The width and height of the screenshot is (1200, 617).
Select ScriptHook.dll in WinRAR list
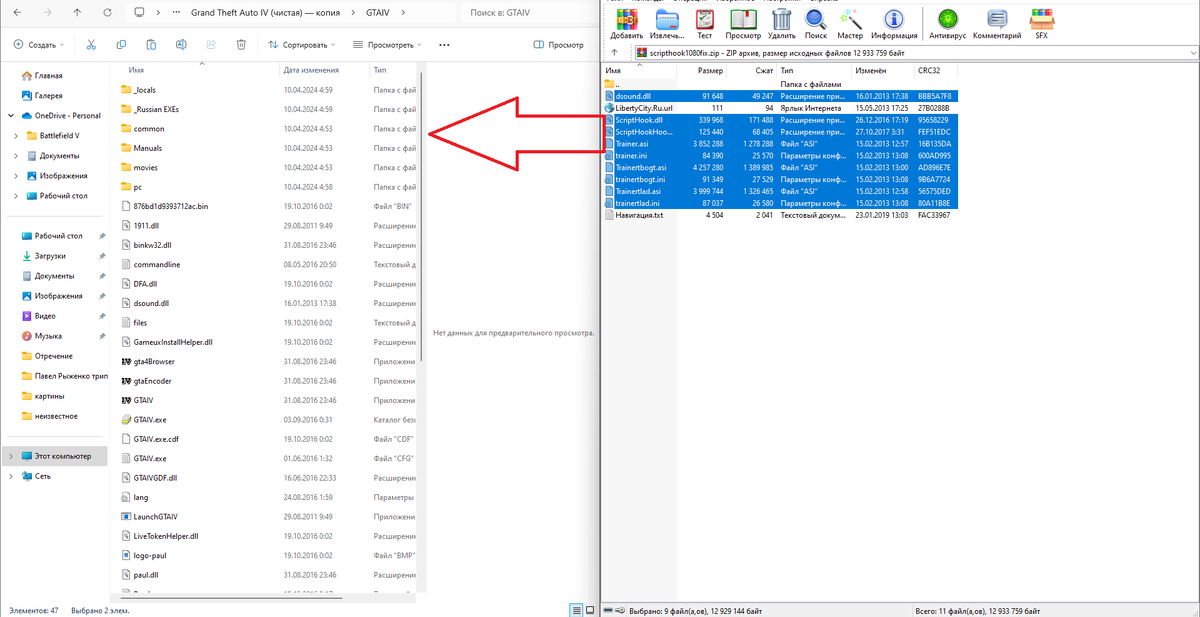[x=639, y=120]
